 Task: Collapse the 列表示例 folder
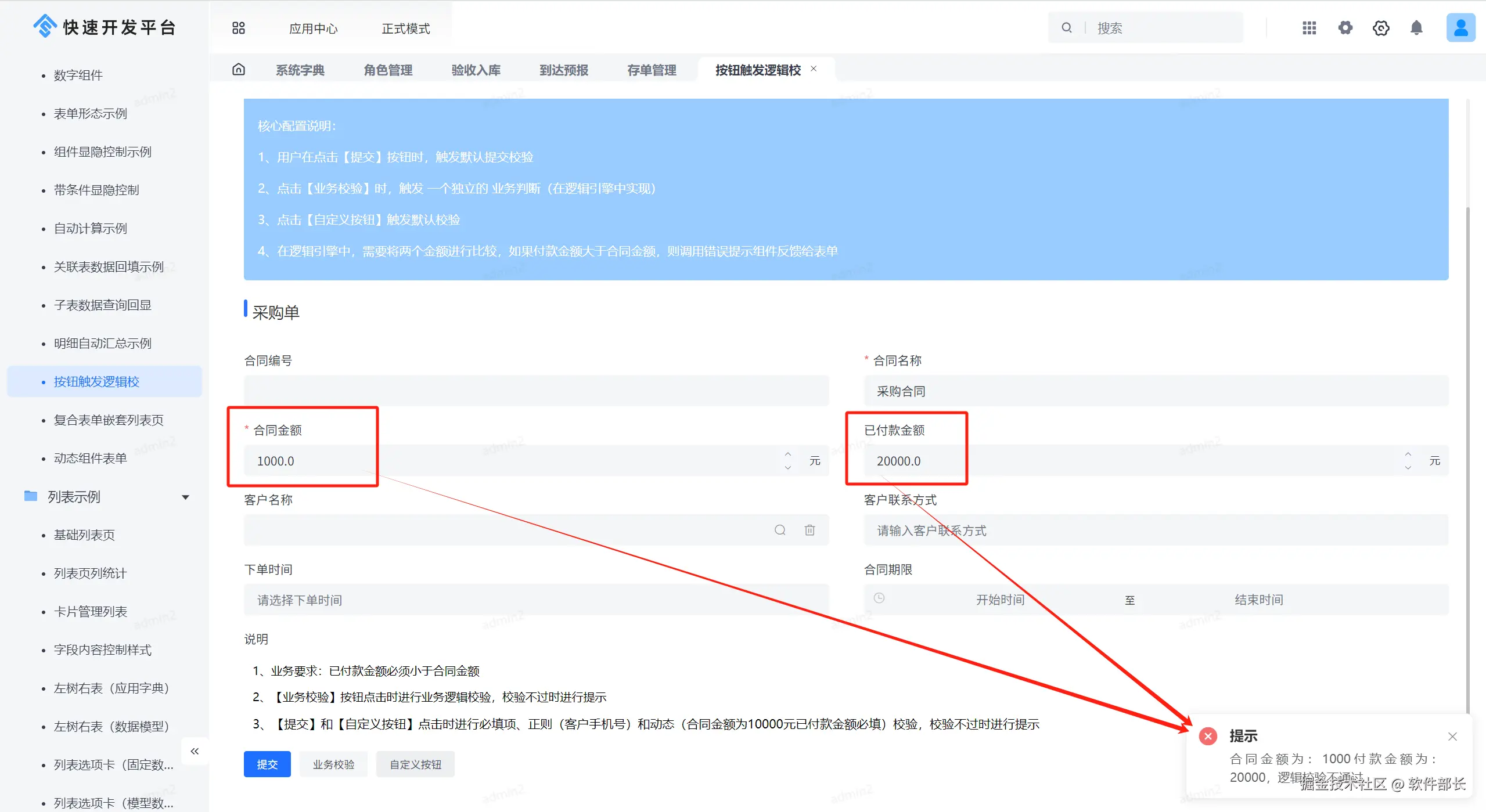point(185,497)
